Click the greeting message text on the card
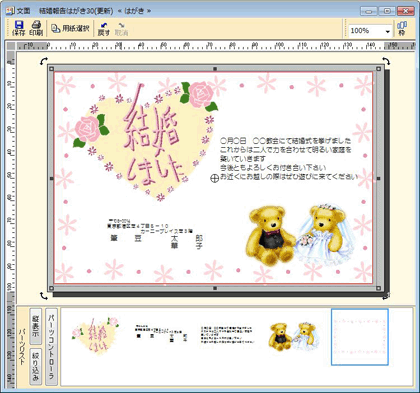Screen dimensions: 420x393 coord(289,158)
